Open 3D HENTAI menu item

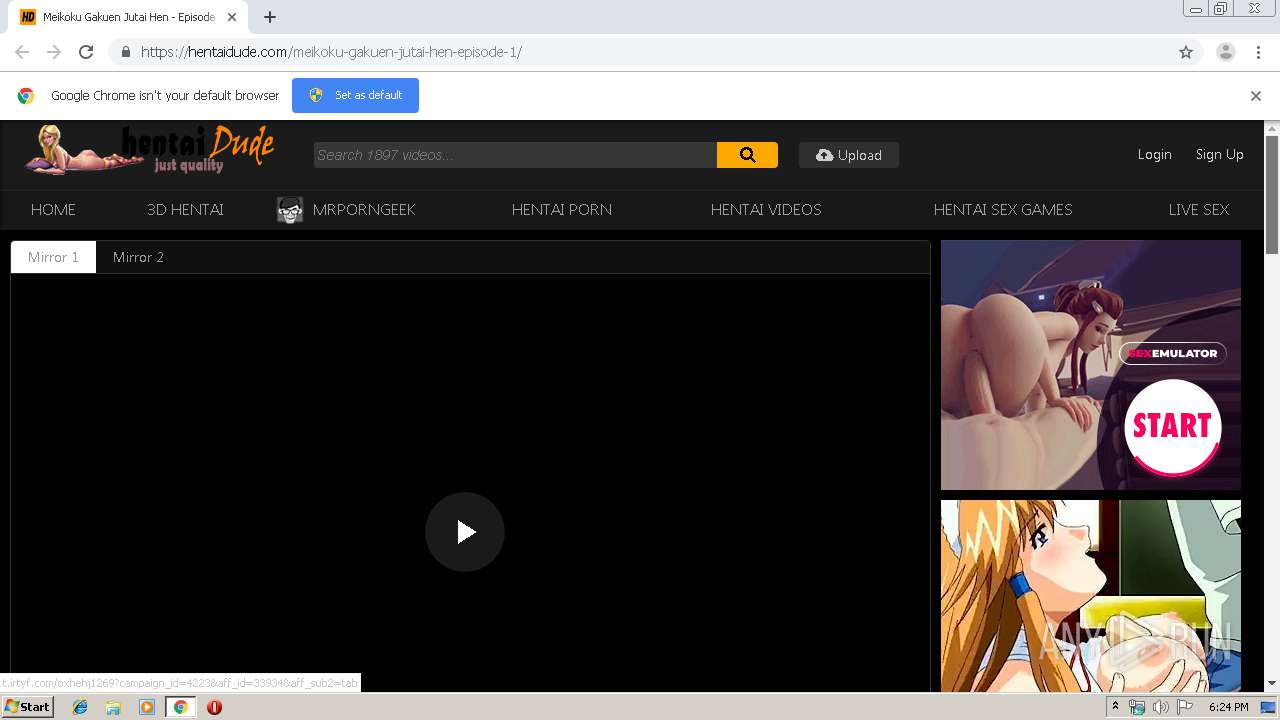click(x=185, y=209)
